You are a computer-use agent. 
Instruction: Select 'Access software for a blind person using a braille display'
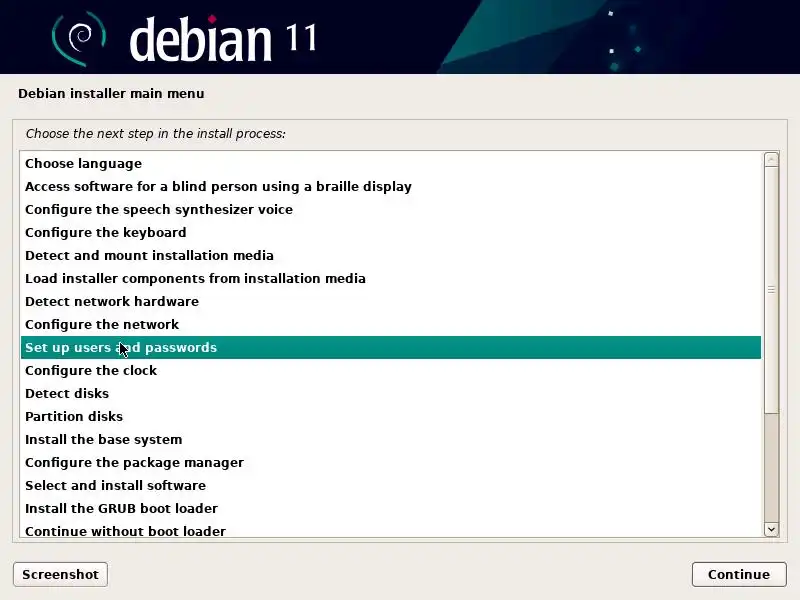pyautogui.click(x=391, y=187)
